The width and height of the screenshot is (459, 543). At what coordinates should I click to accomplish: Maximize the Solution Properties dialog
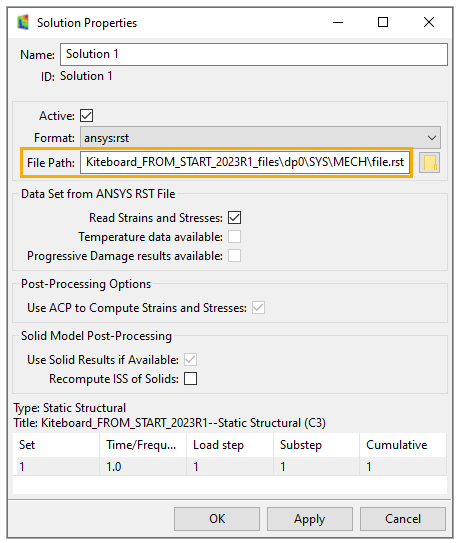pyautogui.click(x=383, y=22)
